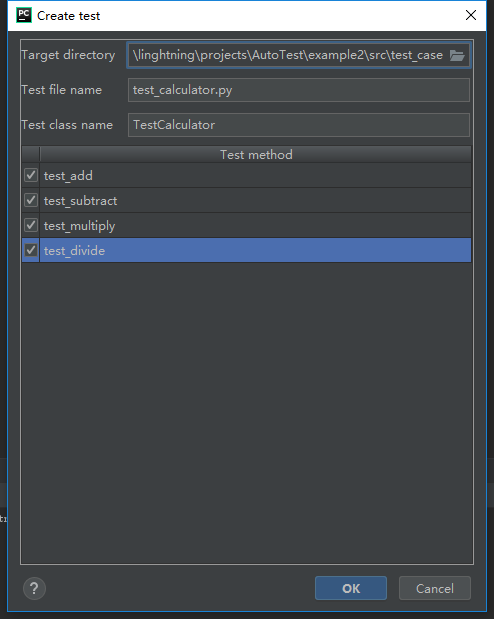This screenshot has width=494, height=619.
Task: Click the help question mark icon
Action: [x=34, y=588]
